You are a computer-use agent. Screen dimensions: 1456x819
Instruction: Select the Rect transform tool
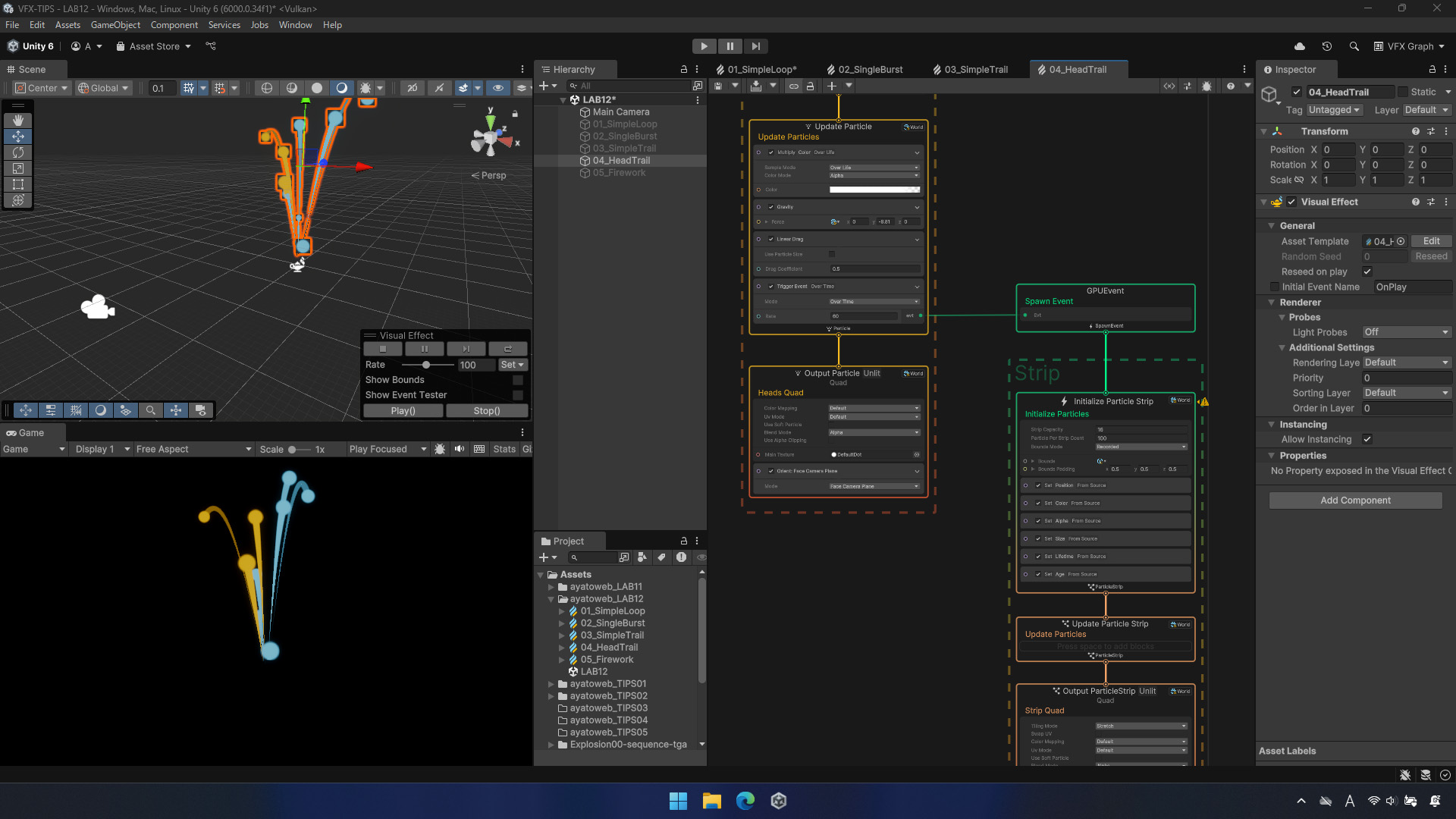pyautogui.click(x=18, y=184)
